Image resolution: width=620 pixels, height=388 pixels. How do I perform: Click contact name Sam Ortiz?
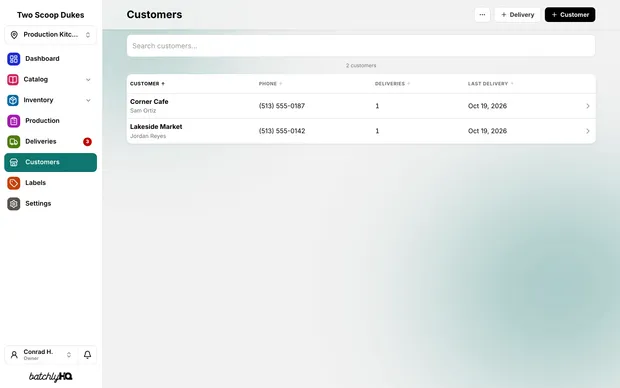click(143, 111)
